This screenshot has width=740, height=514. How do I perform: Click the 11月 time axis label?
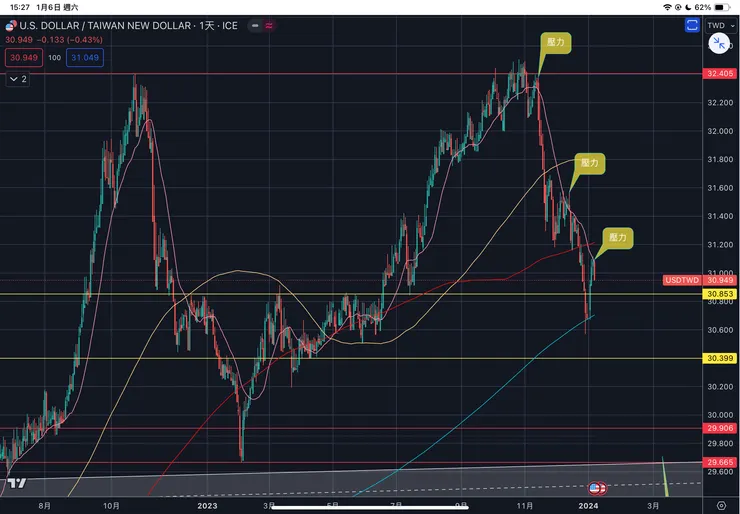click(524, 506)
